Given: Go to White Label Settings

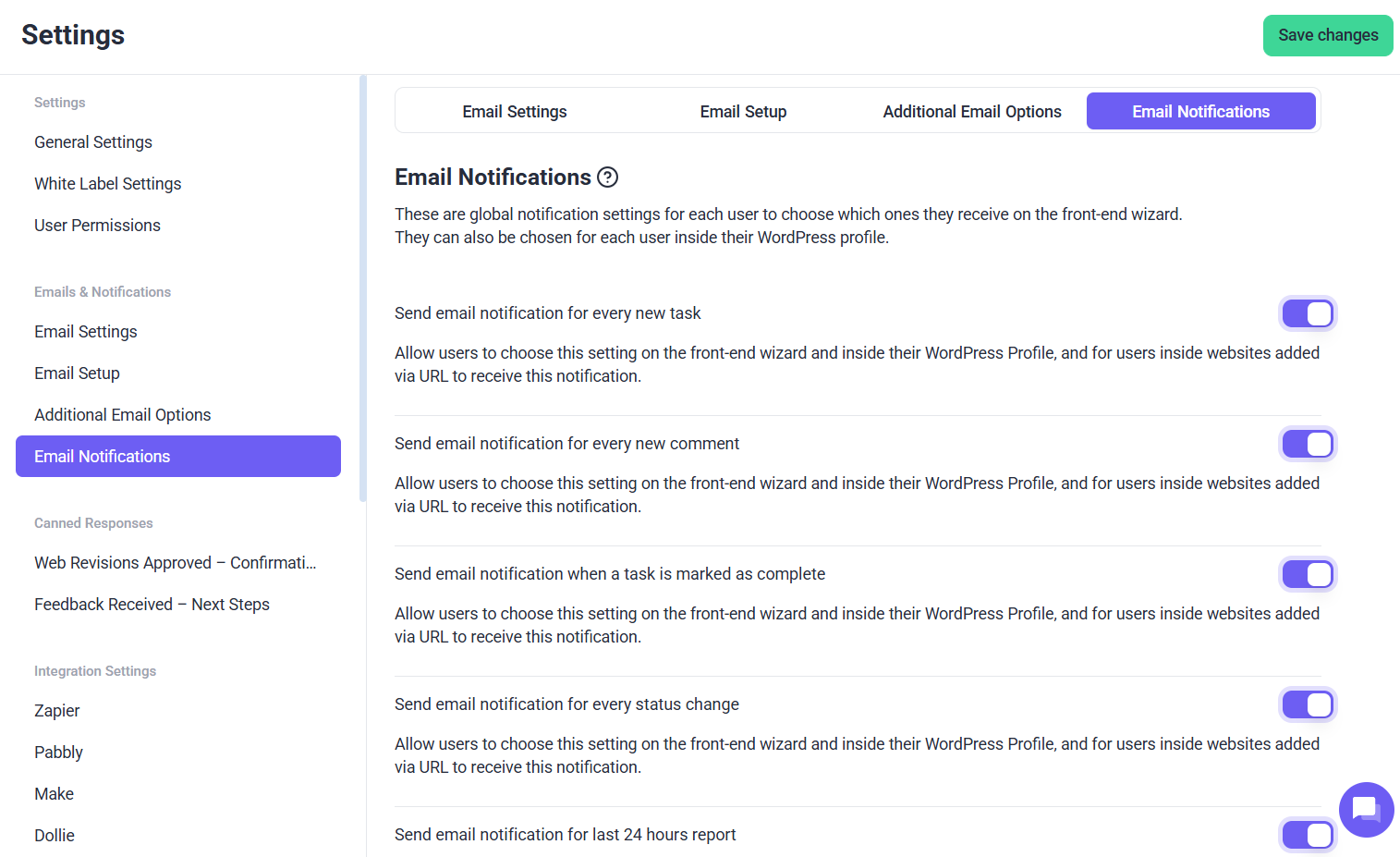Looking at the screenshot, I should pyautogui.click(x=108, y=184).
